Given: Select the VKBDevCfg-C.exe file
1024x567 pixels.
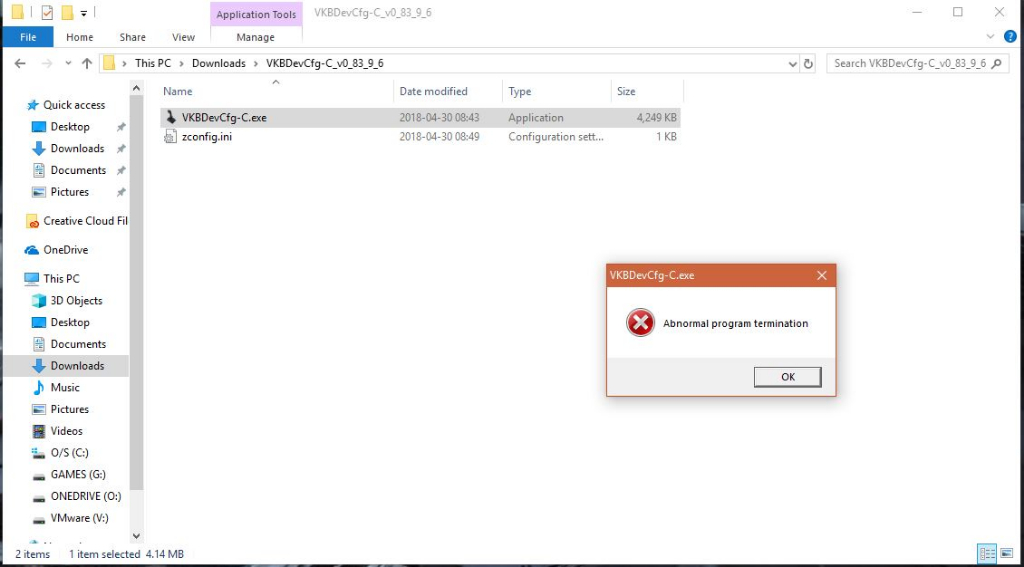Looking at the screenshot, I should coord(420,118).
